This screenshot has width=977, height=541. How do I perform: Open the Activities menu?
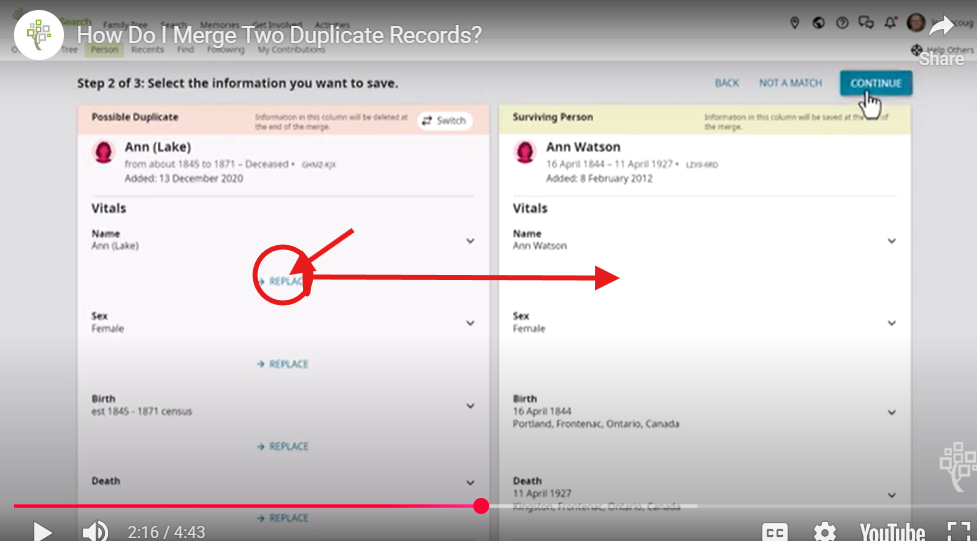tap(332, 26)
